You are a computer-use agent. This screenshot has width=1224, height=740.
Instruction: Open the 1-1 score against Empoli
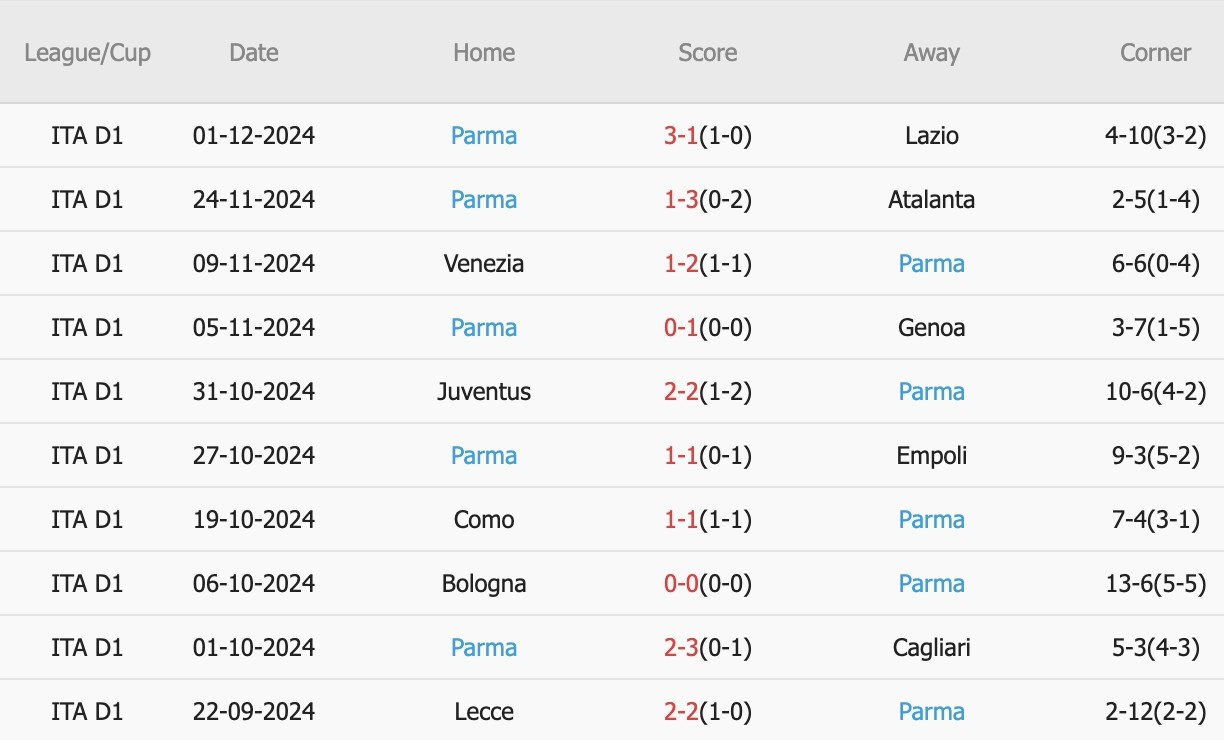(680, 455)
